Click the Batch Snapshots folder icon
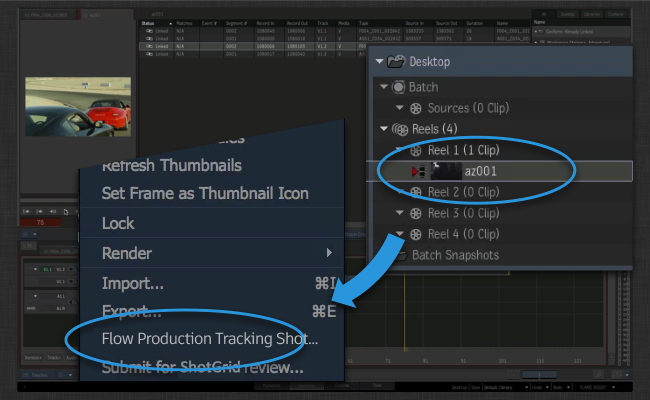The width and height of the screenshot is (650, 400). pyautogui.click(x=401, y=255)
